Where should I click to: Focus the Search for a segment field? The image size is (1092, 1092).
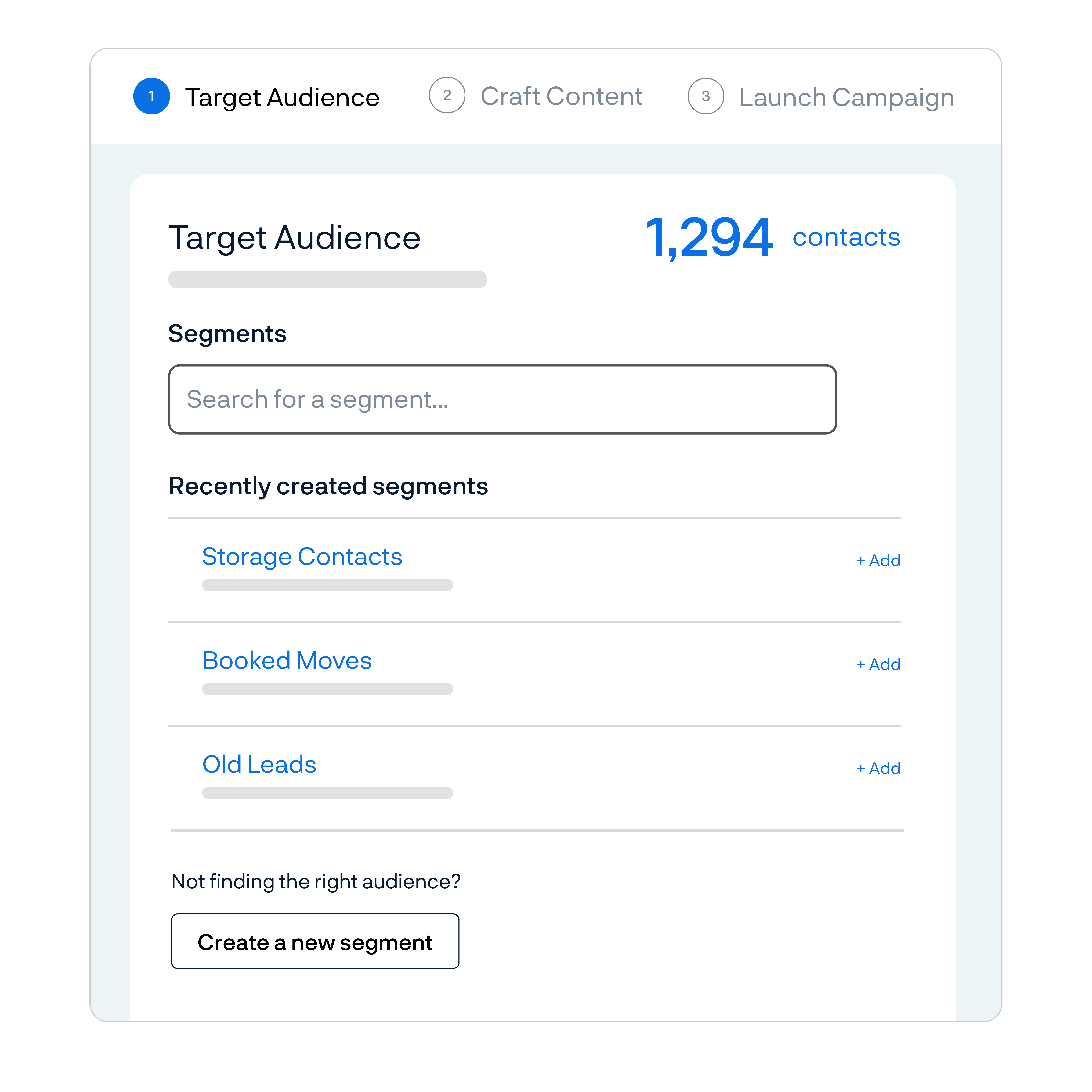click(502, 400)
